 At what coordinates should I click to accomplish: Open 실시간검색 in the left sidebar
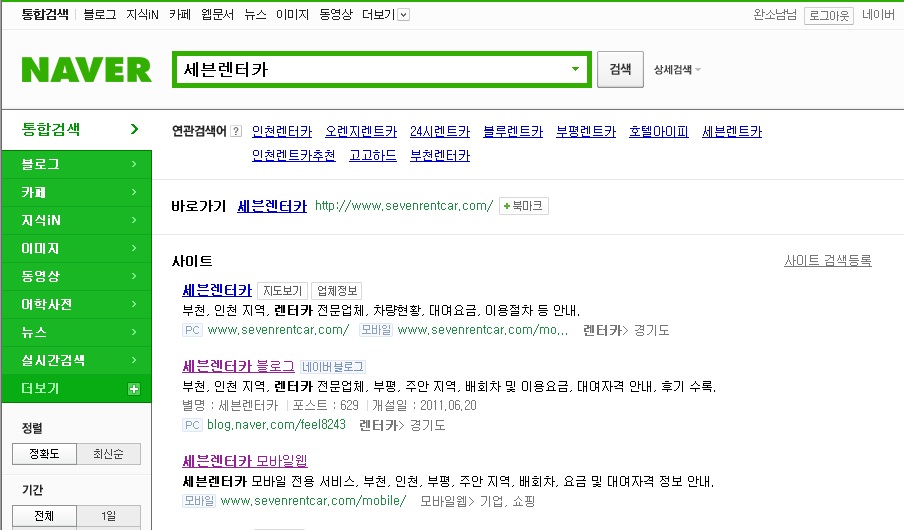click(77, 360)
